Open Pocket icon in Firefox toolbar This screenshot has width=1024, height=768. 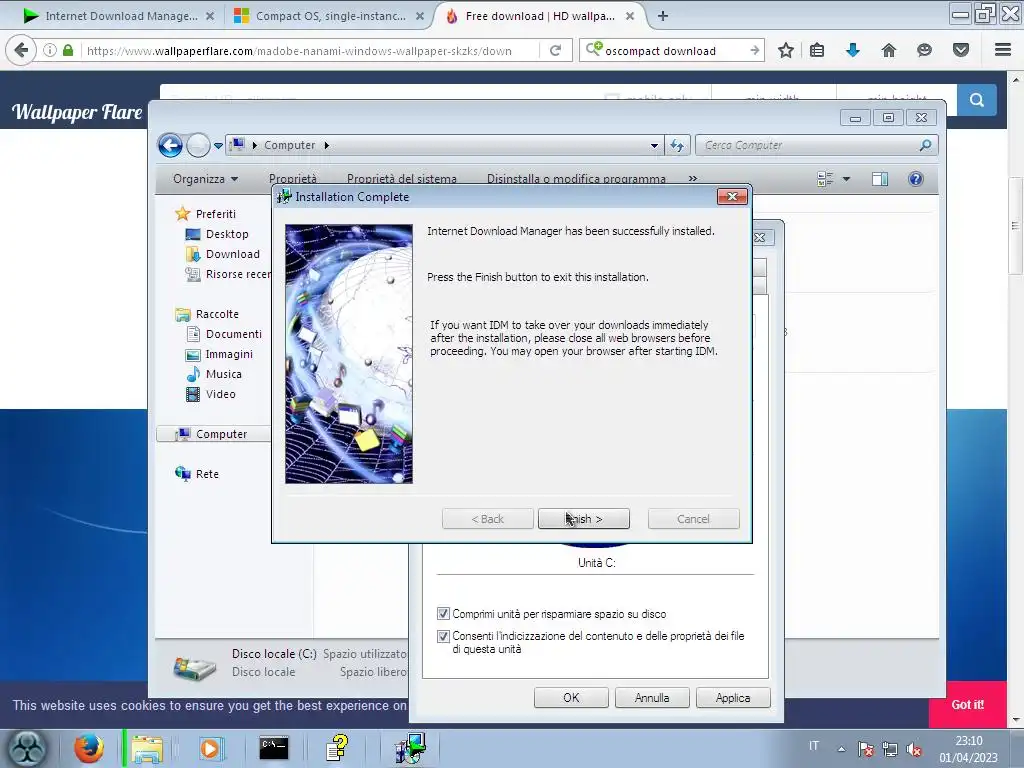[x=961, y=50]
